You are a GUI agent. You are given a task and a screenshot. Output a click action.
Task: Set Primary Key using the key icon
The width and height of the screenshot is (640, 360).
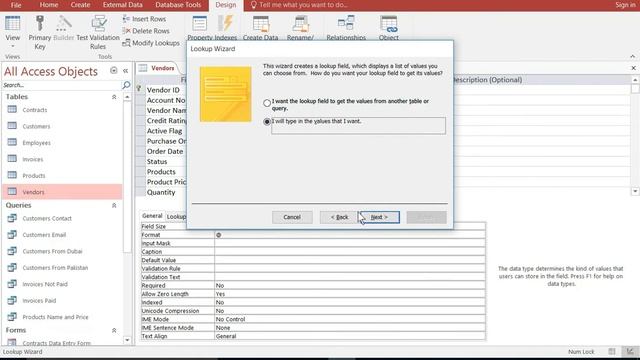pyautogui.click(x=40, y=33)
